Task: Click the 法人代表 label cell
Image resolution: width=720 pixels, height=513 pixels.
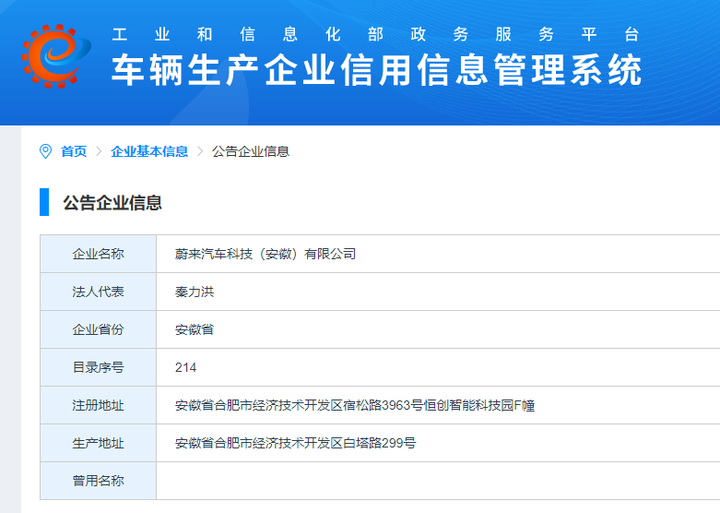Action: click(98, 292)
